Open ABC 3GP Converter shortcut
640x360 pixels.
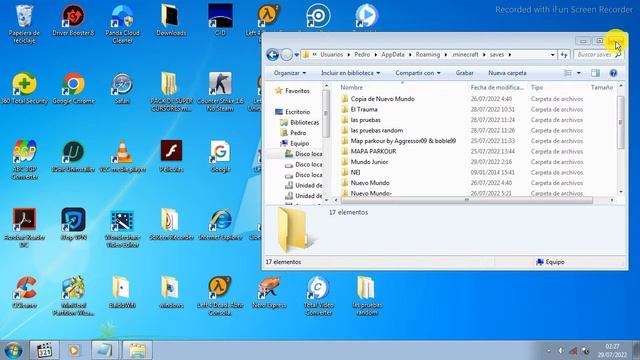pos(24,160)
